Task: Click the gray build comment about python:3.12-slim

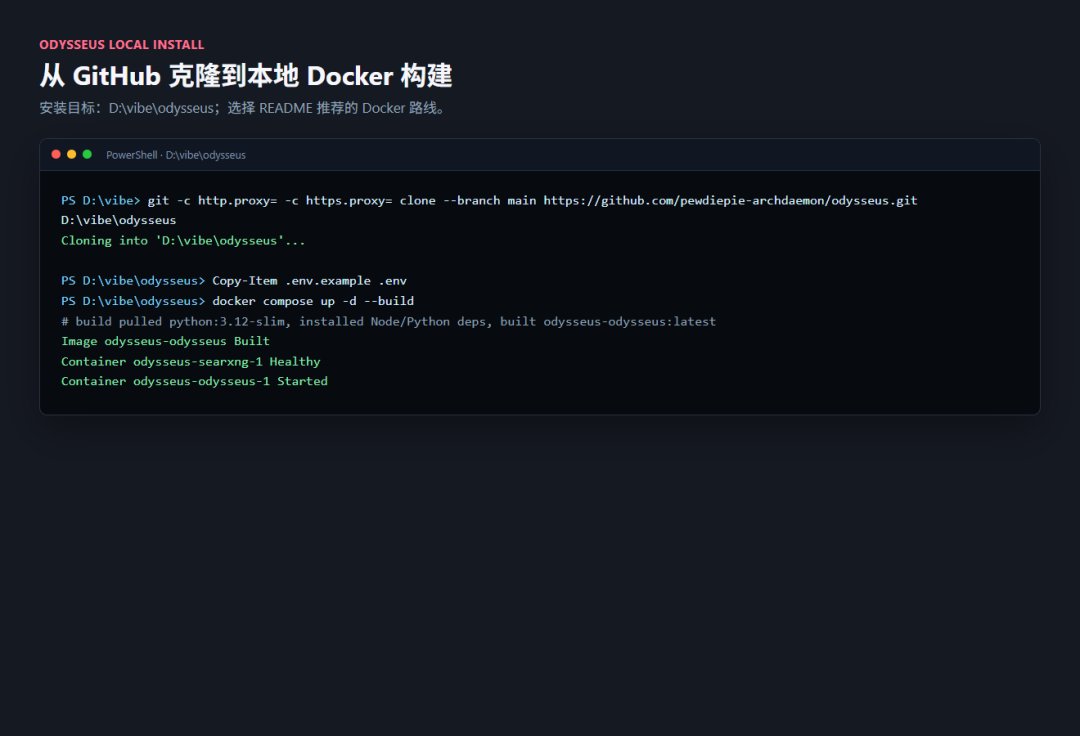Action: (388, 322)
